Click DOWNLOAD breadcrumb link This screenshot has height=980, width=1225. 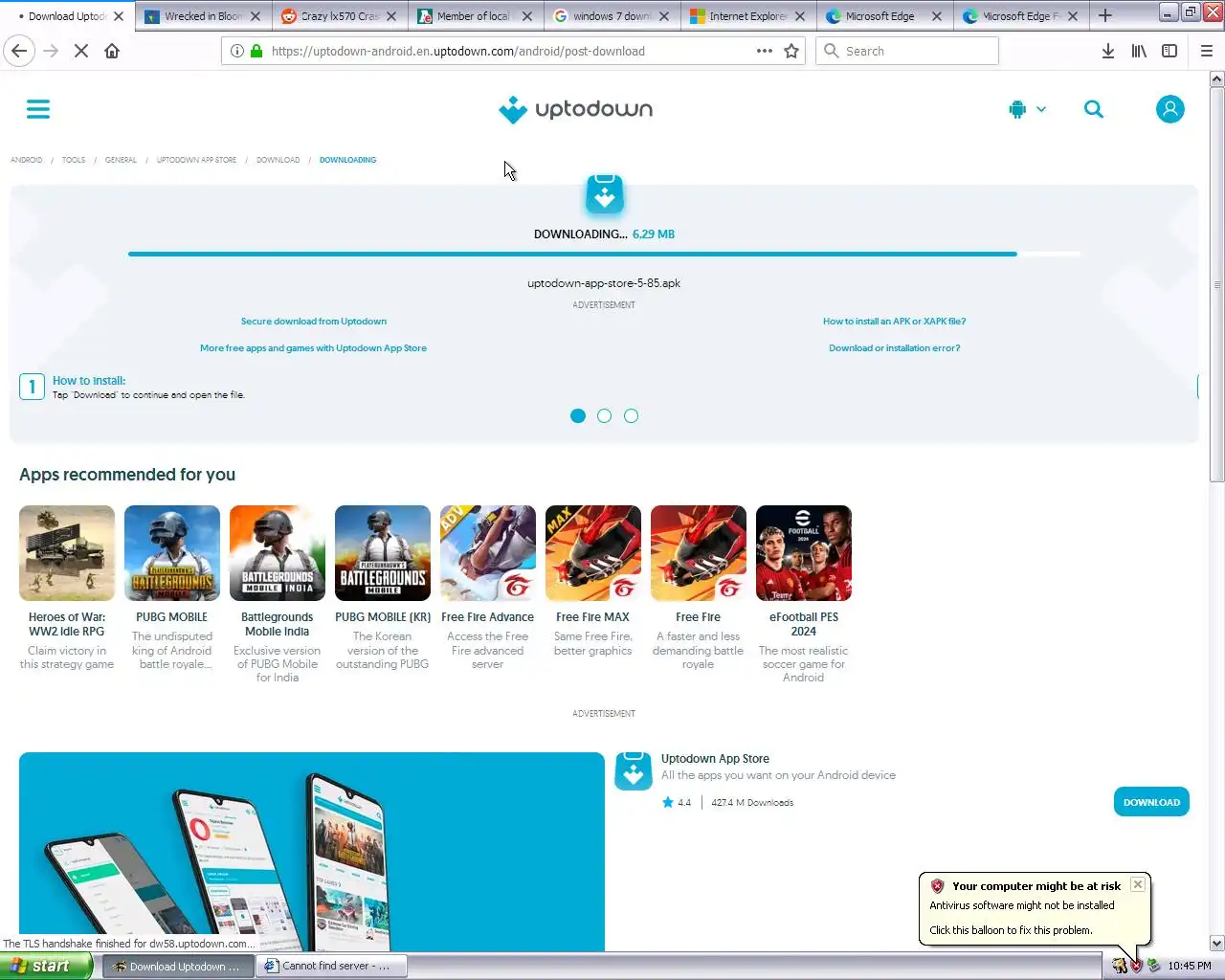coord(278,160)
